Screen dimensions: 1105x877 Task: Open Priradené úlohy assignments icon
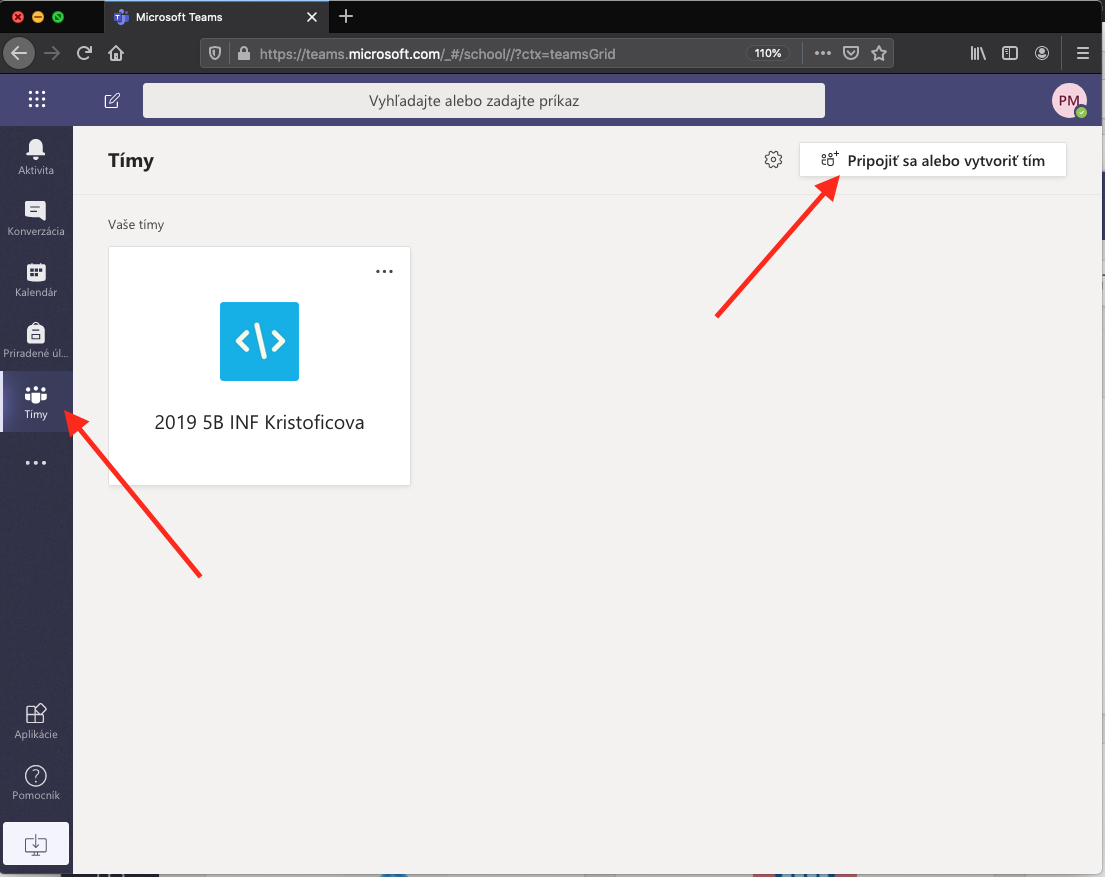click(x=36, y=340)
